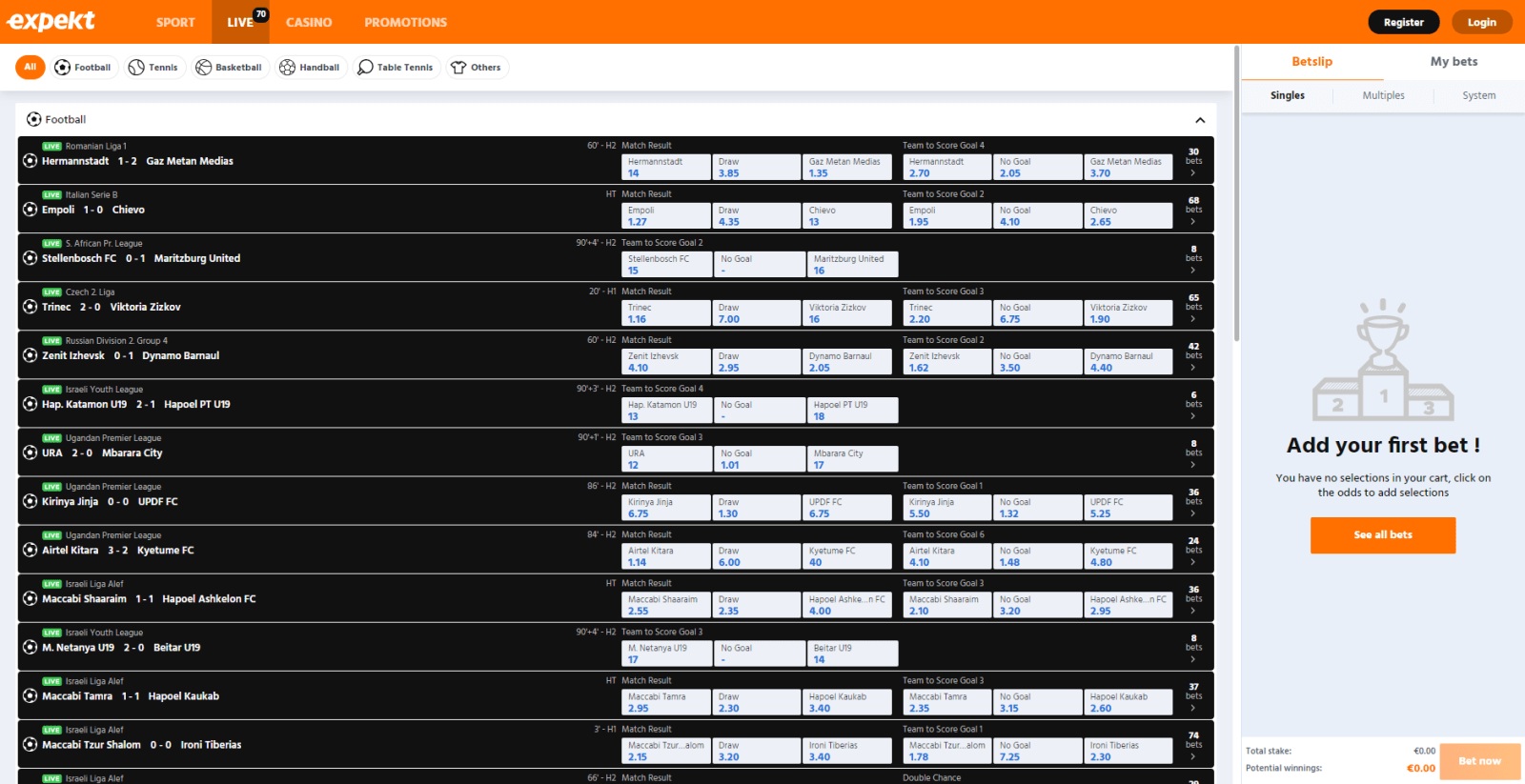Choose No Goal 1.01 for URA match
The image size is (1525, 784).
click(760, 459)
